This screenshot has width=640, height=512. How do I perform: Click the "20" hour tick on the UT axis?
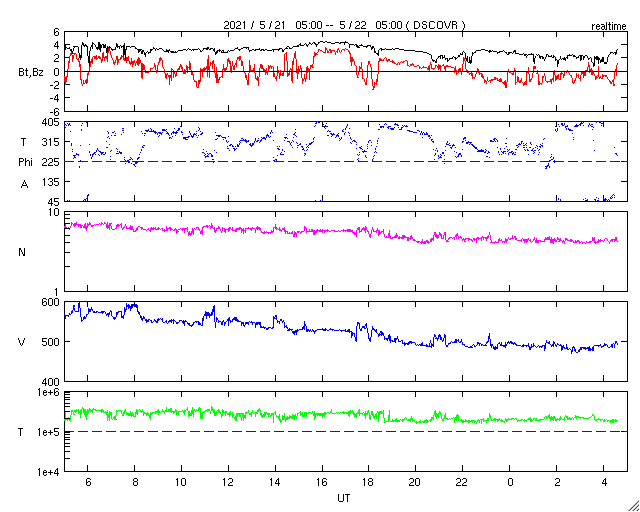416,483
